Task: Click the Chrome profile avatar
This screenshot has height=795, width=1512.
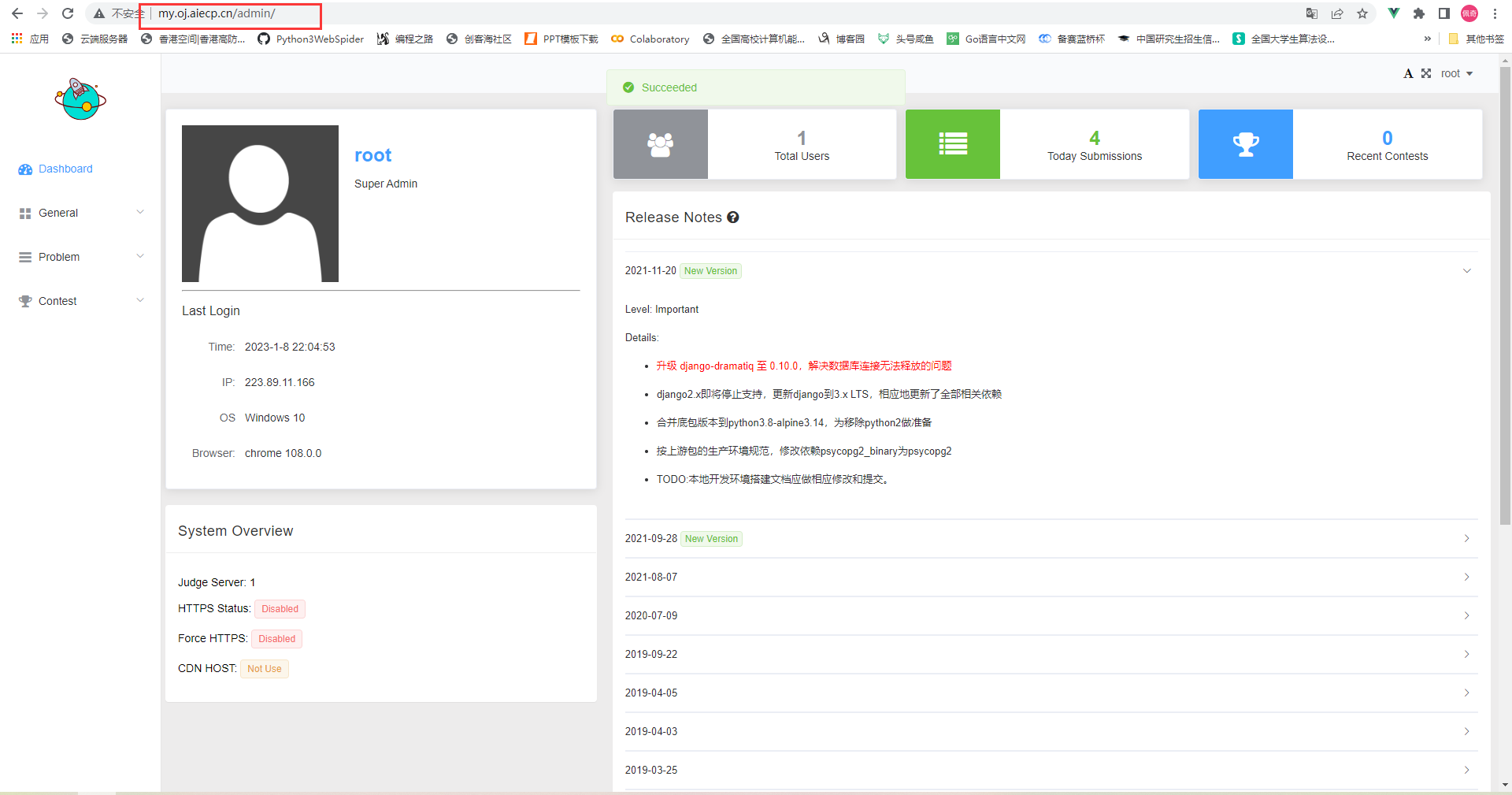Action: tap(1469, 13)
